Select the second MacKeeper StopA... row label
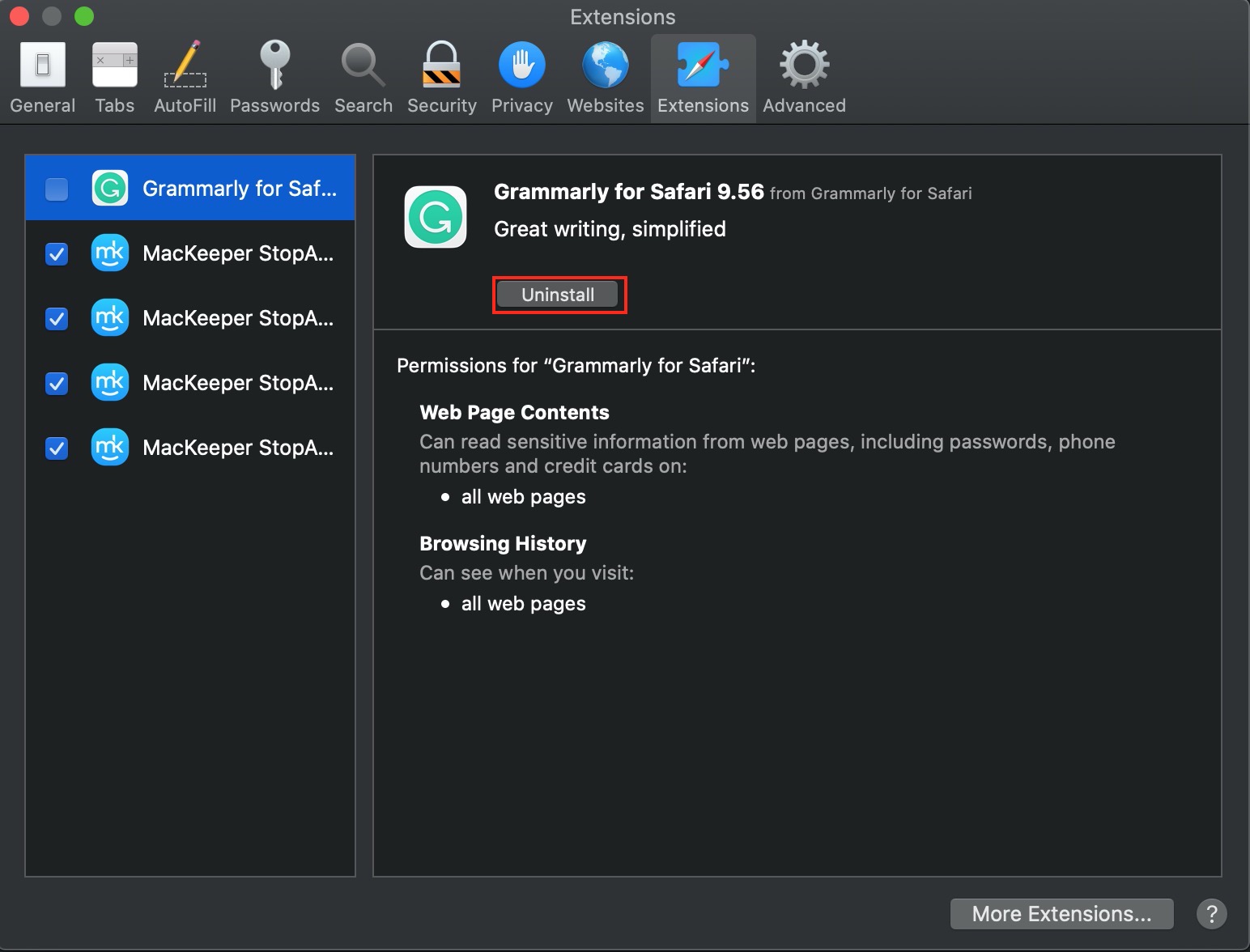This screenshot has width=1250, height=952. [x=238, y=318]
